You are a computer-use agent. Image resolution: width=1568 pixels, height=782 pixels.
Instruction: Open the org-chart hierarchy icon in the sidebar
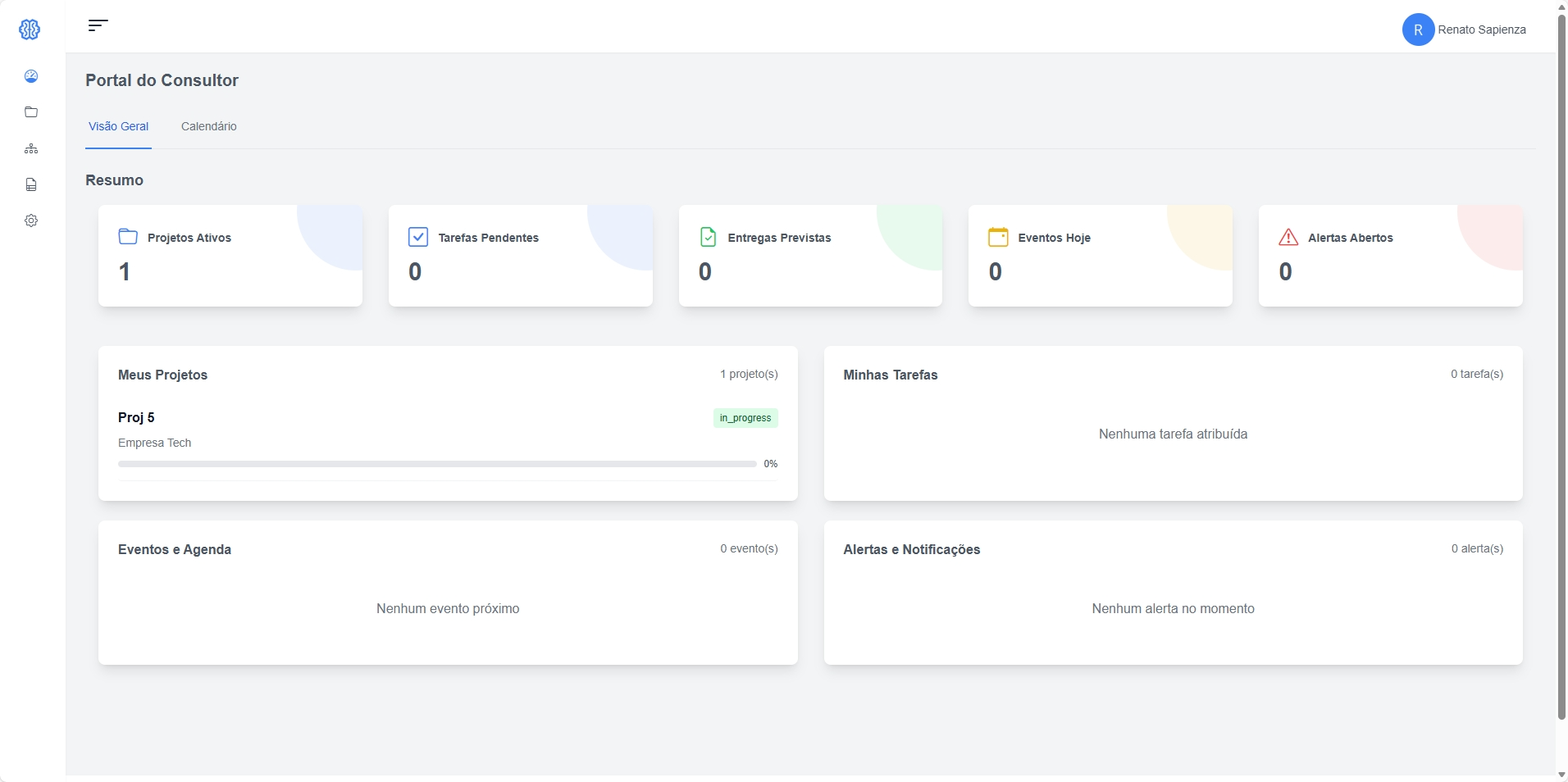(31, 148)
